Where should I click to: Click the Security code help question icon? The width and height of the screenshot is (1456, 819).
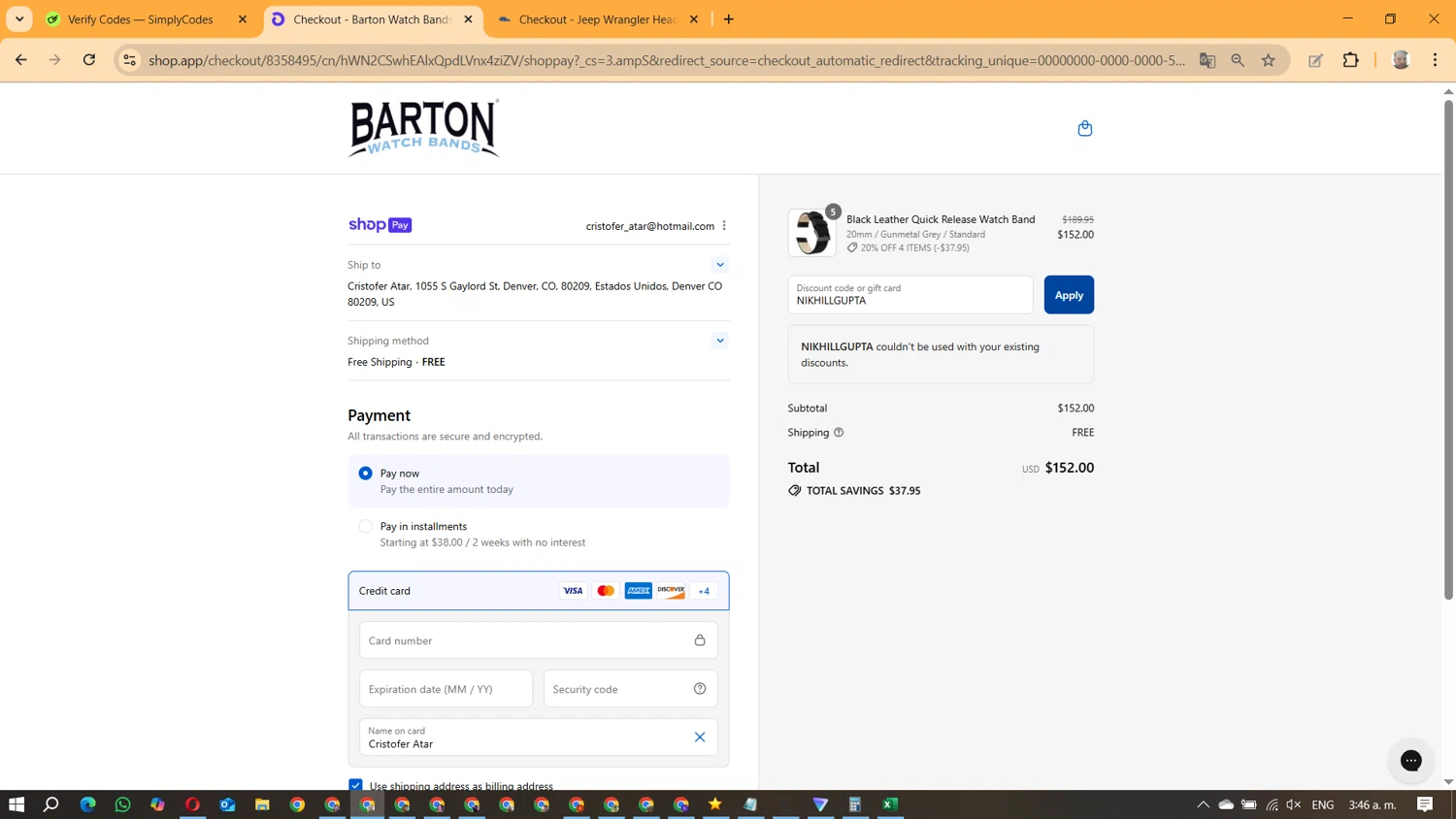tap(700, 689)
